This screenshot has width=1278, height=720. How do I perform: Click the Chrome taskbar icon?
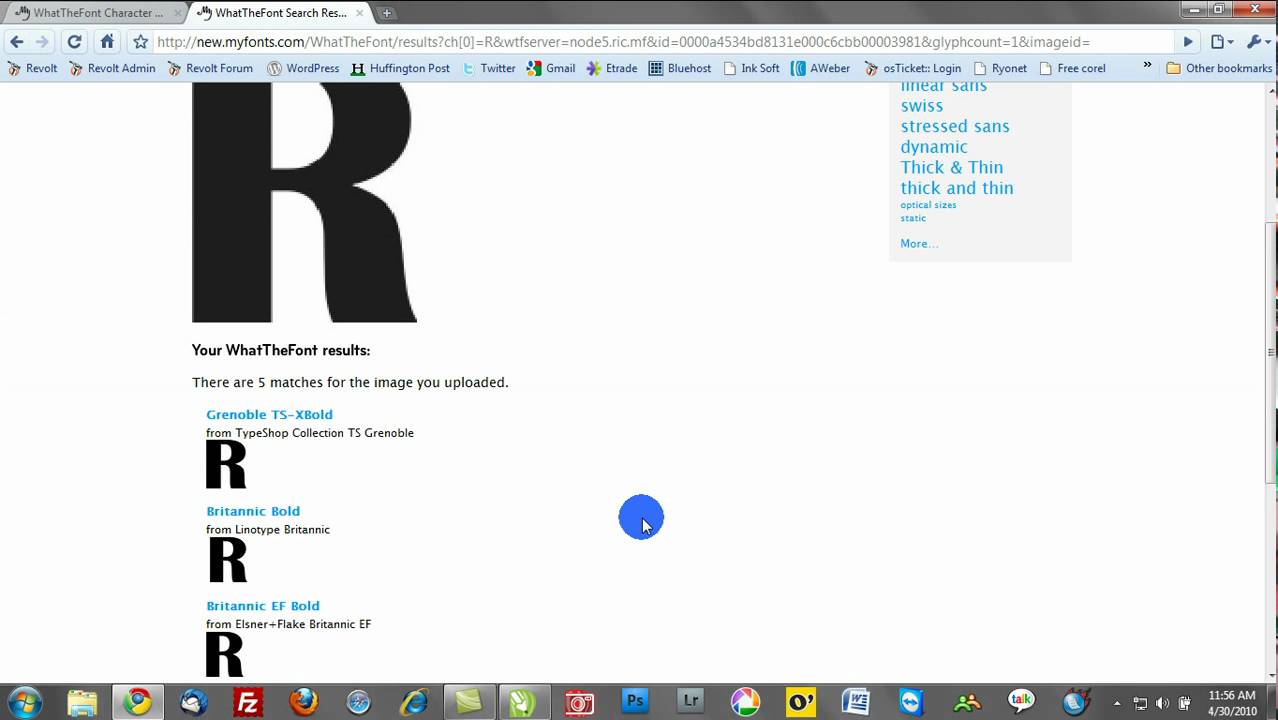coord(137,702)
